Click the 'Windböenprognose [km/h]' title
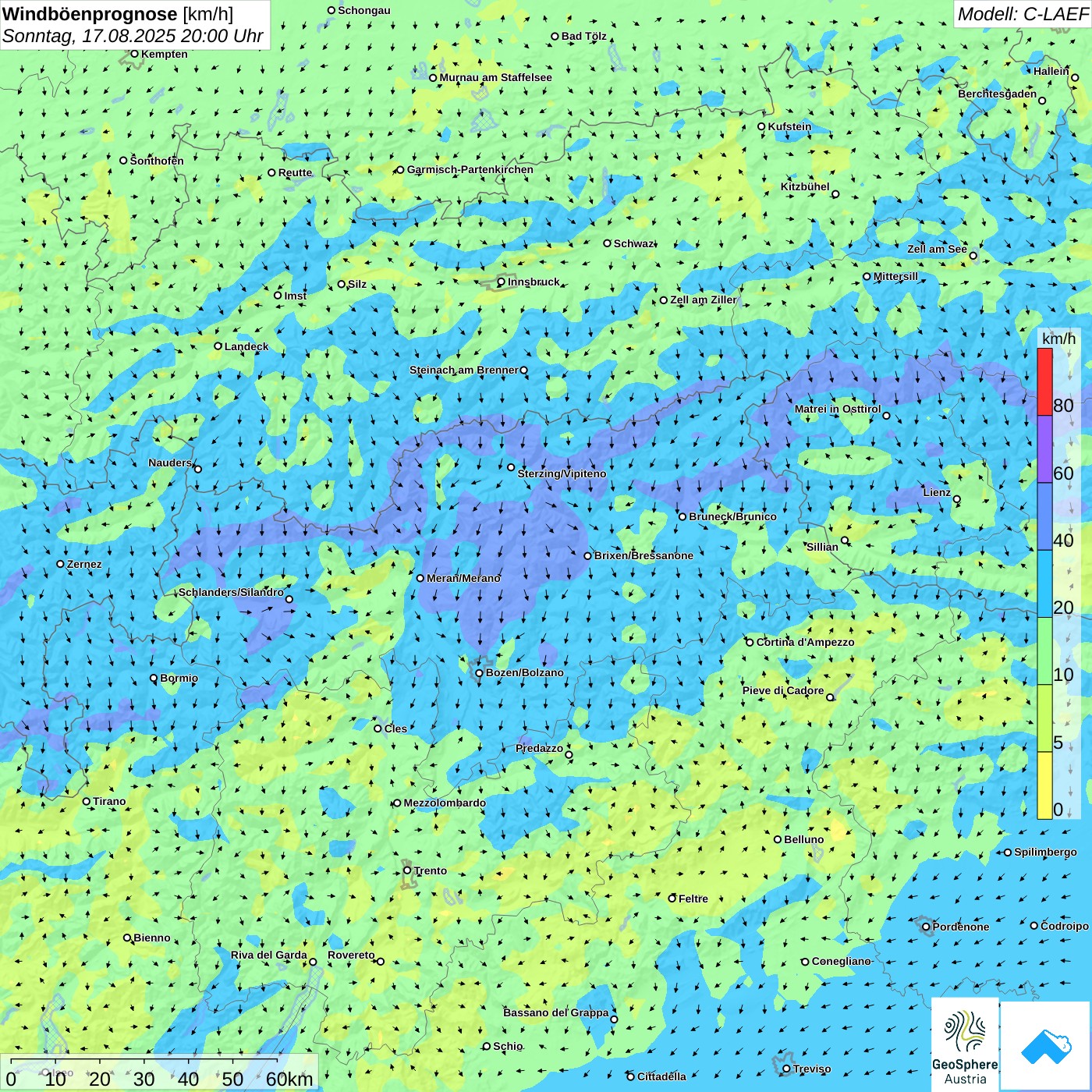The height and width of the screenshot is (1092, 1092). click(x=118, y=14)
